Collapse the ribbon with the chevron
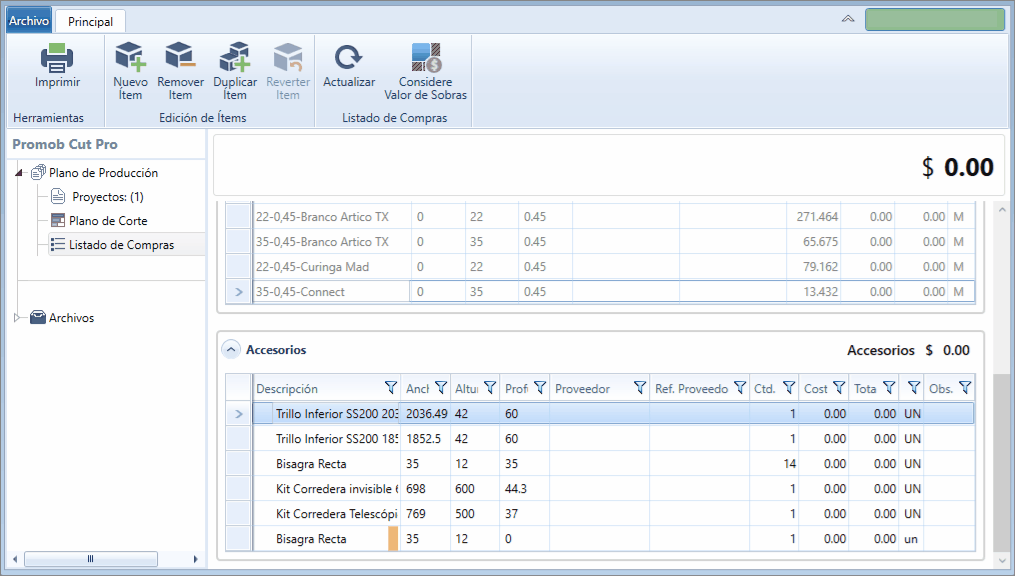 [x=847, y=19]
